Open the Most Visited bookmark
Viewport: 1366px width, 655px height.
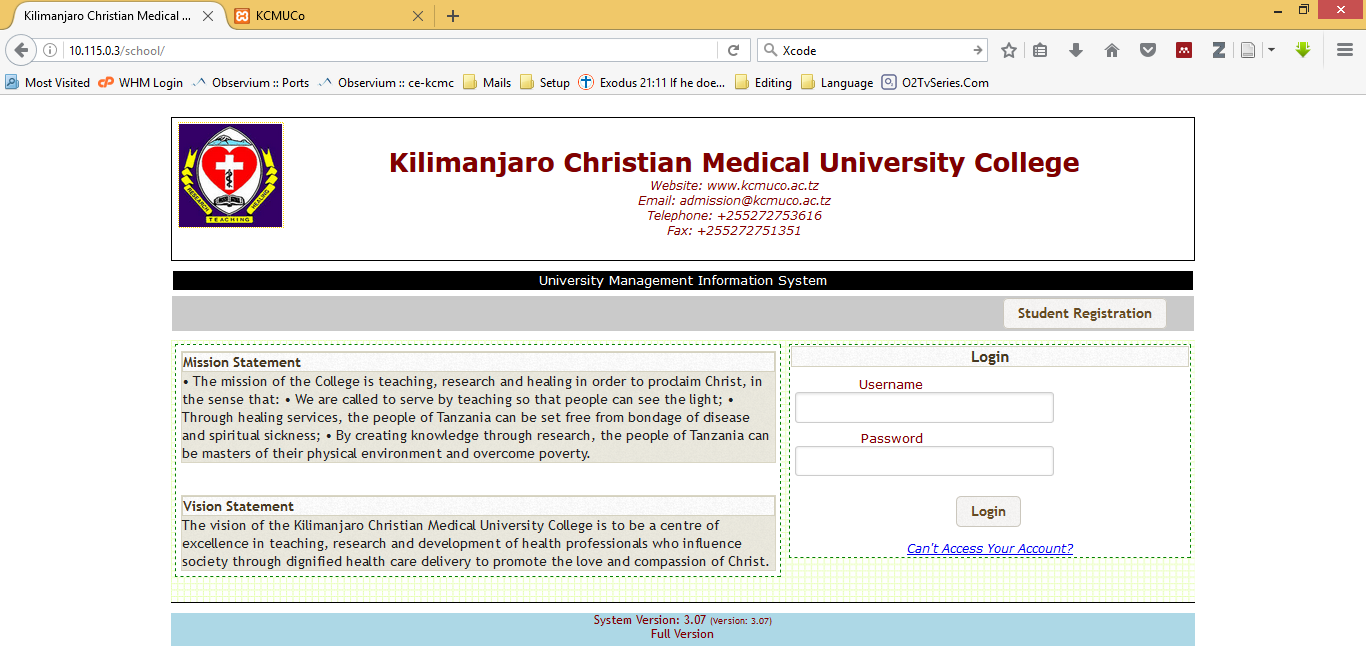(x=47, y=83)
